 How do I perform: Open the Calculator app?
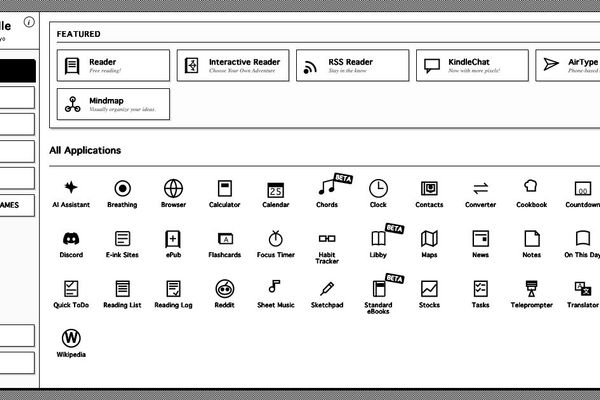225,194
